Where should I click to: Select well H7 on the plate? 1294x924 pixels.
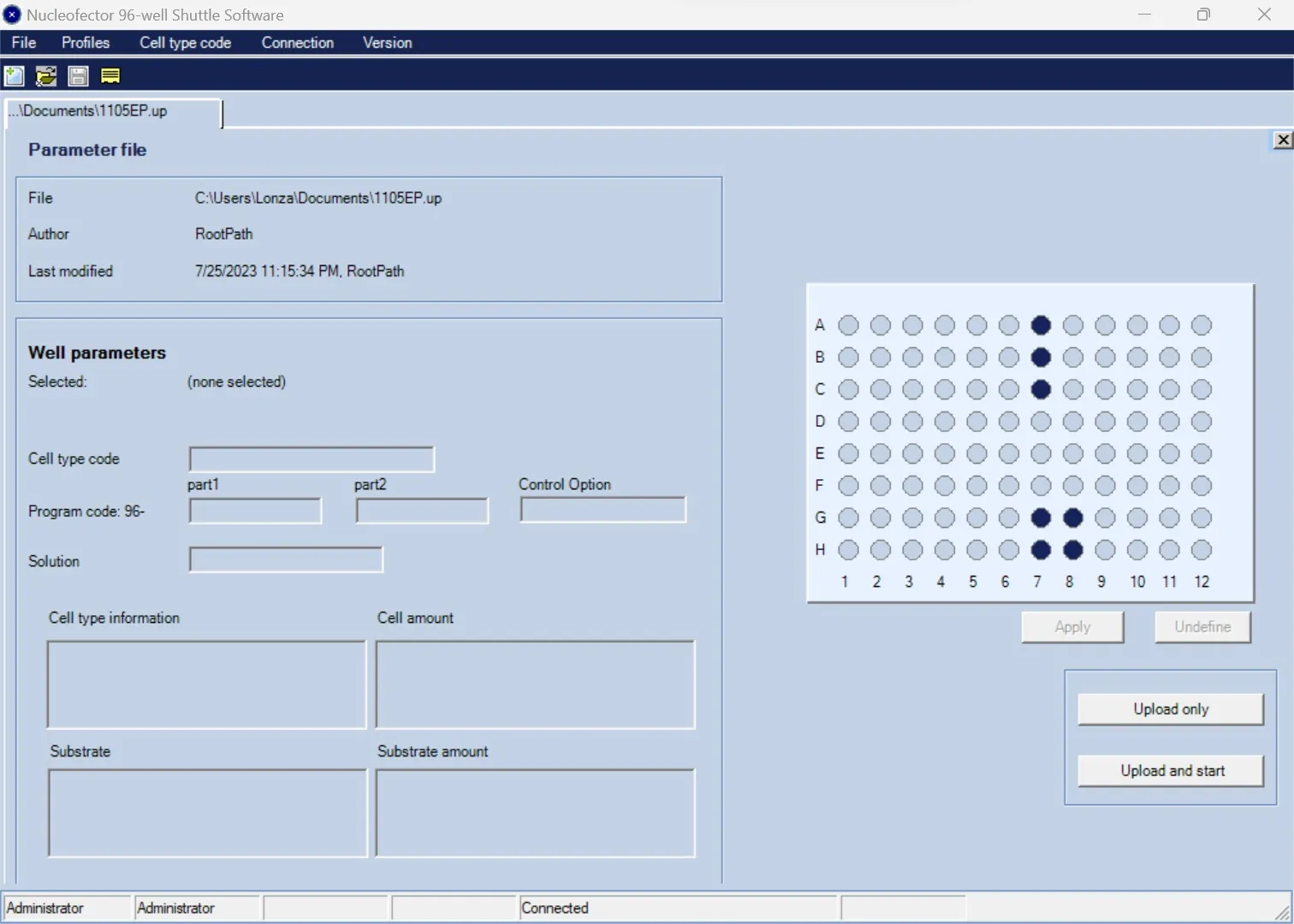tap(1041, 550)
